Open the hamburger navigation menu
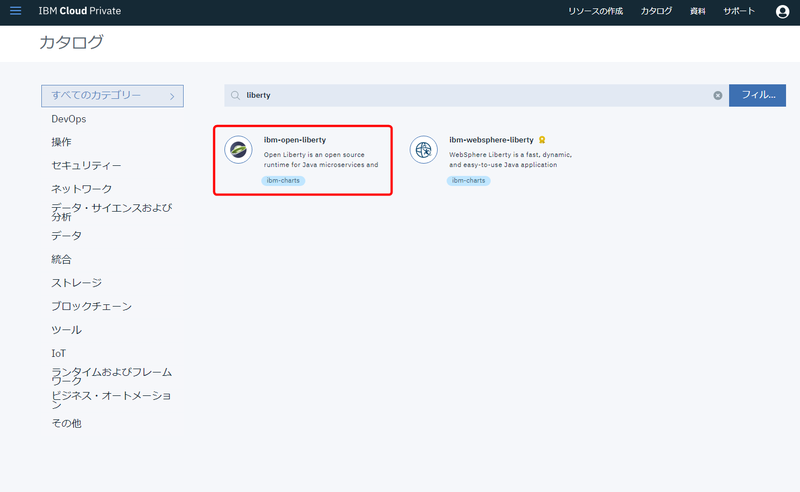The height and width of the screenshot is (492, 800). (16, 11)
